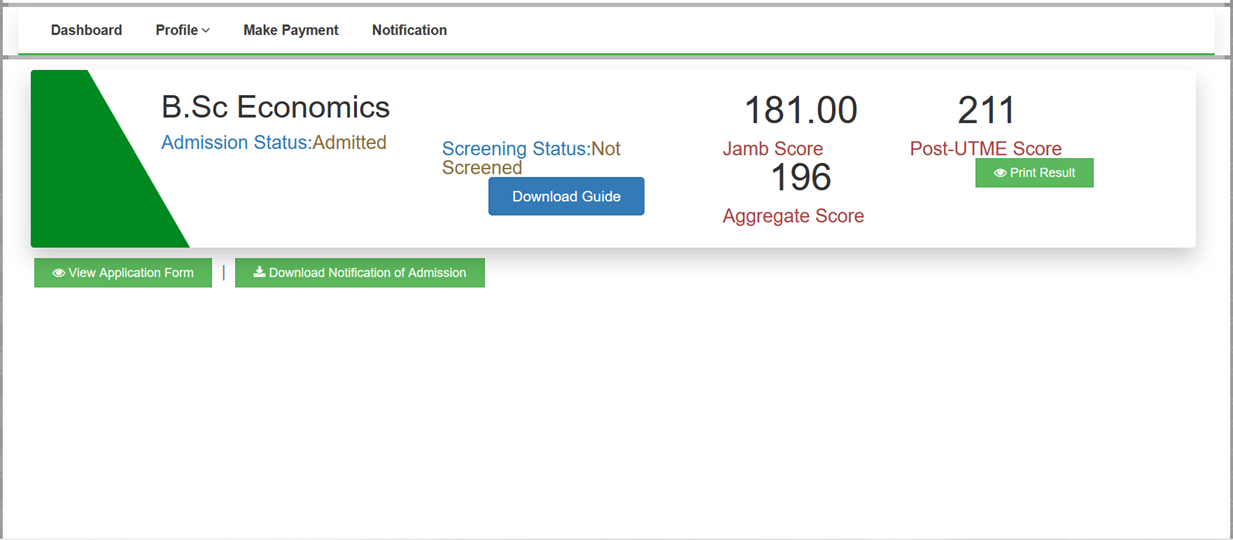Open the Dashboard menu item
Viewport: 1233px width, 540px height.
coord(86,30)
